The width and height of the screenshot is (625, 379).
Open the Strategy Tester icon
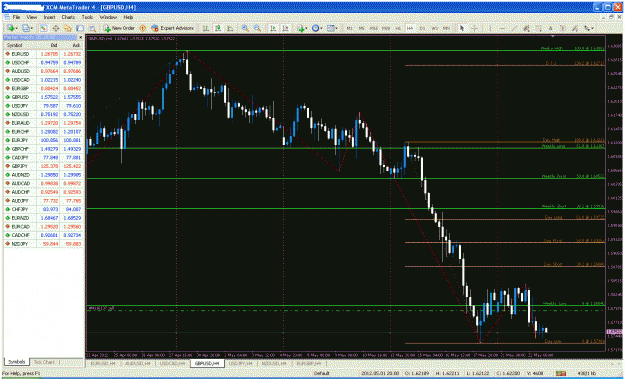pos(92,28)
